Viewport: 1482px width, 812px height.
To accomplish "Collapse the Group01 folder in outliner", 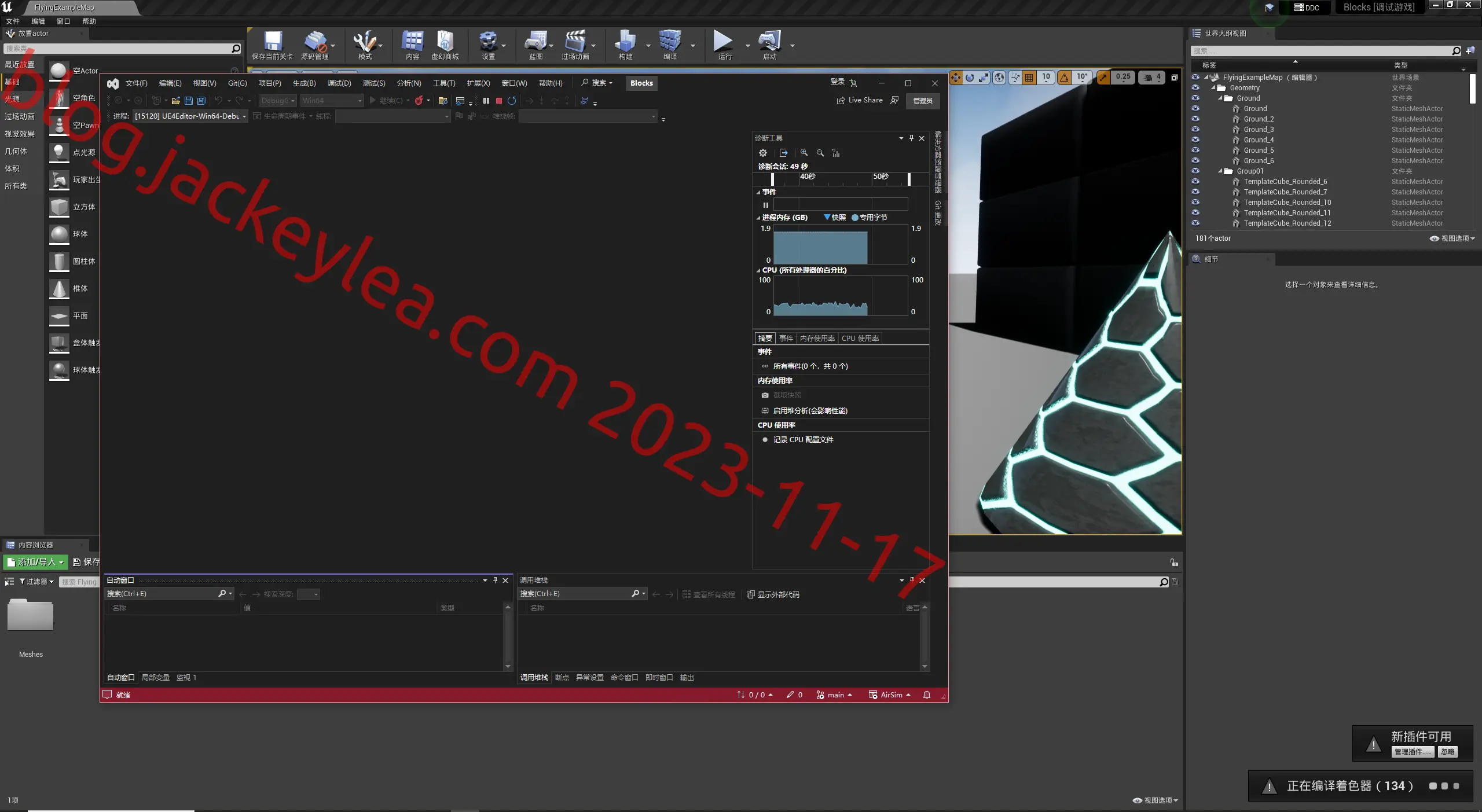I will pyautogui.click(x=1220, y=171).
